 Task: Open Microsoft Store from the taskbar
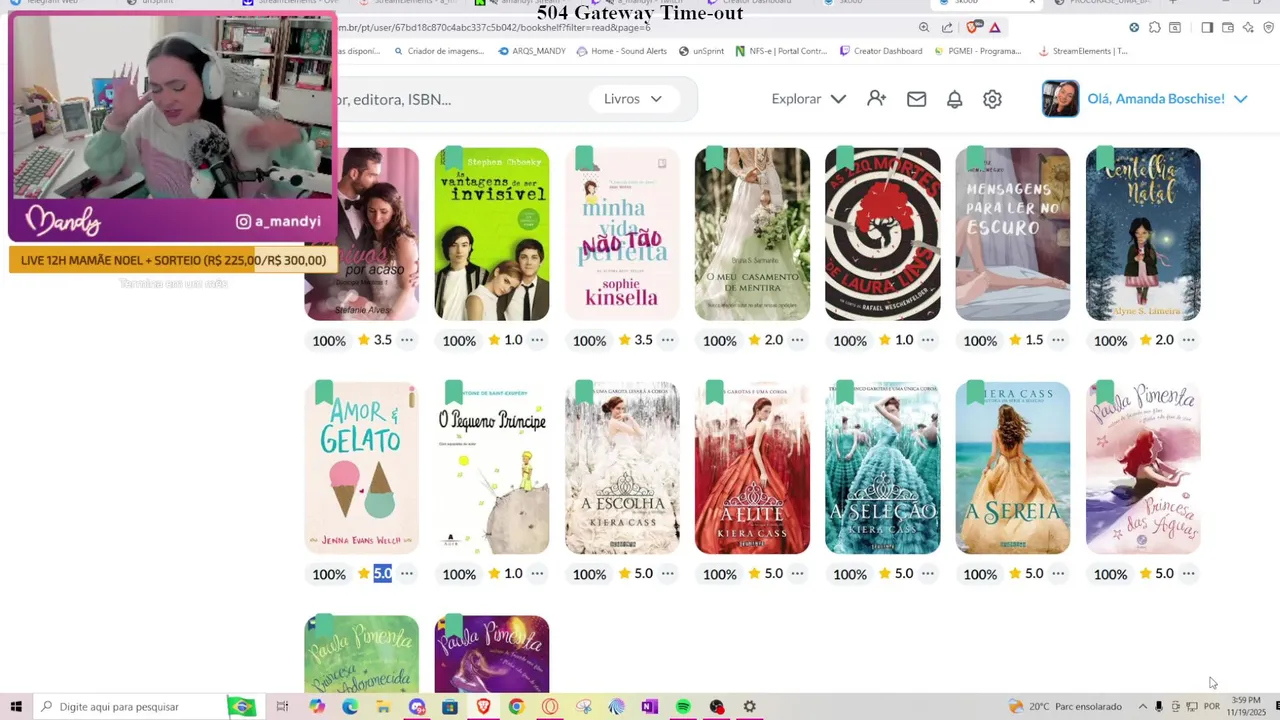click(450, 707)
